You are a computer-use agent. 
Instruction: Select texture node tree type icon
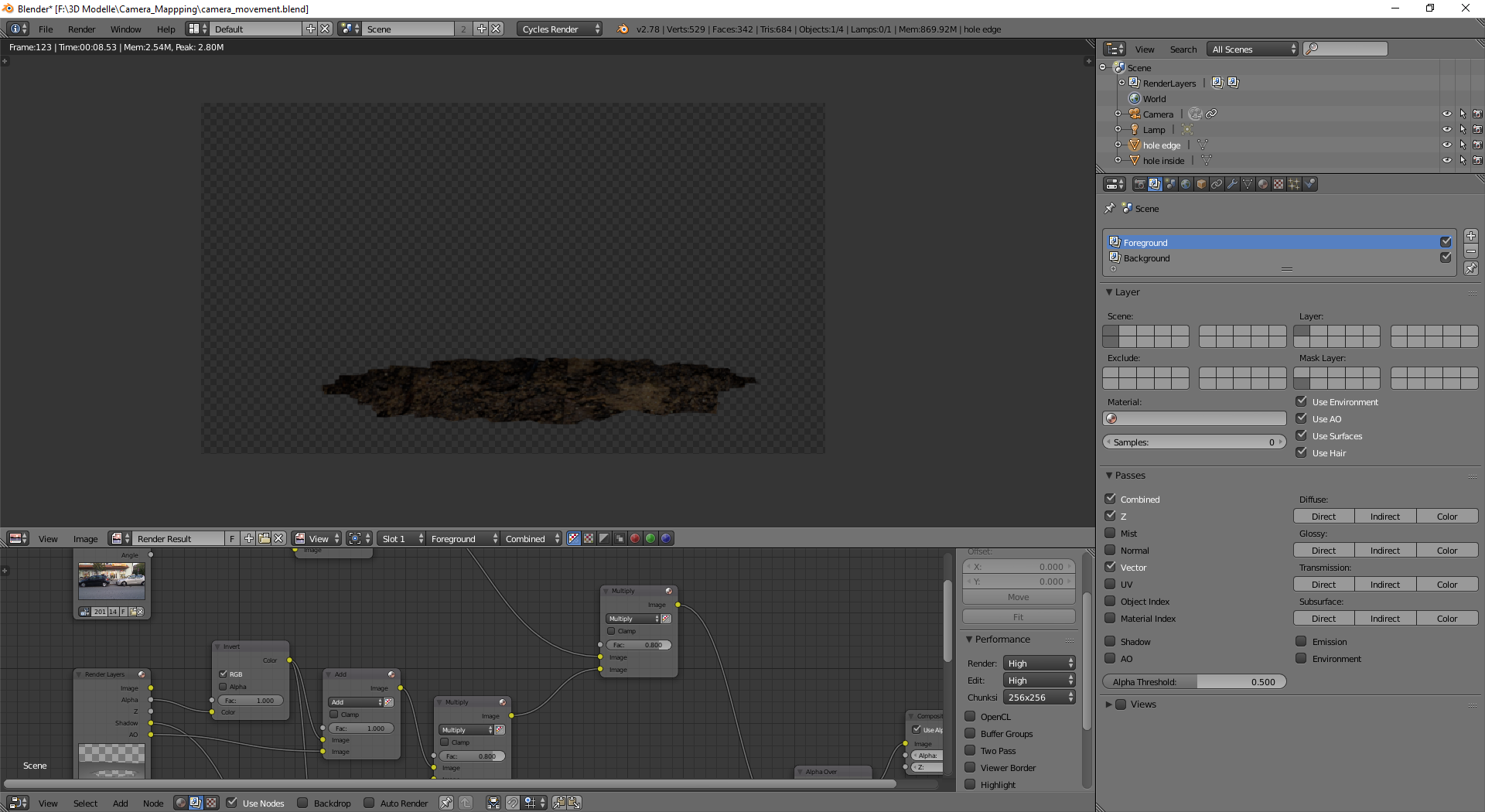pyautogui.click(x=211, y=803)
